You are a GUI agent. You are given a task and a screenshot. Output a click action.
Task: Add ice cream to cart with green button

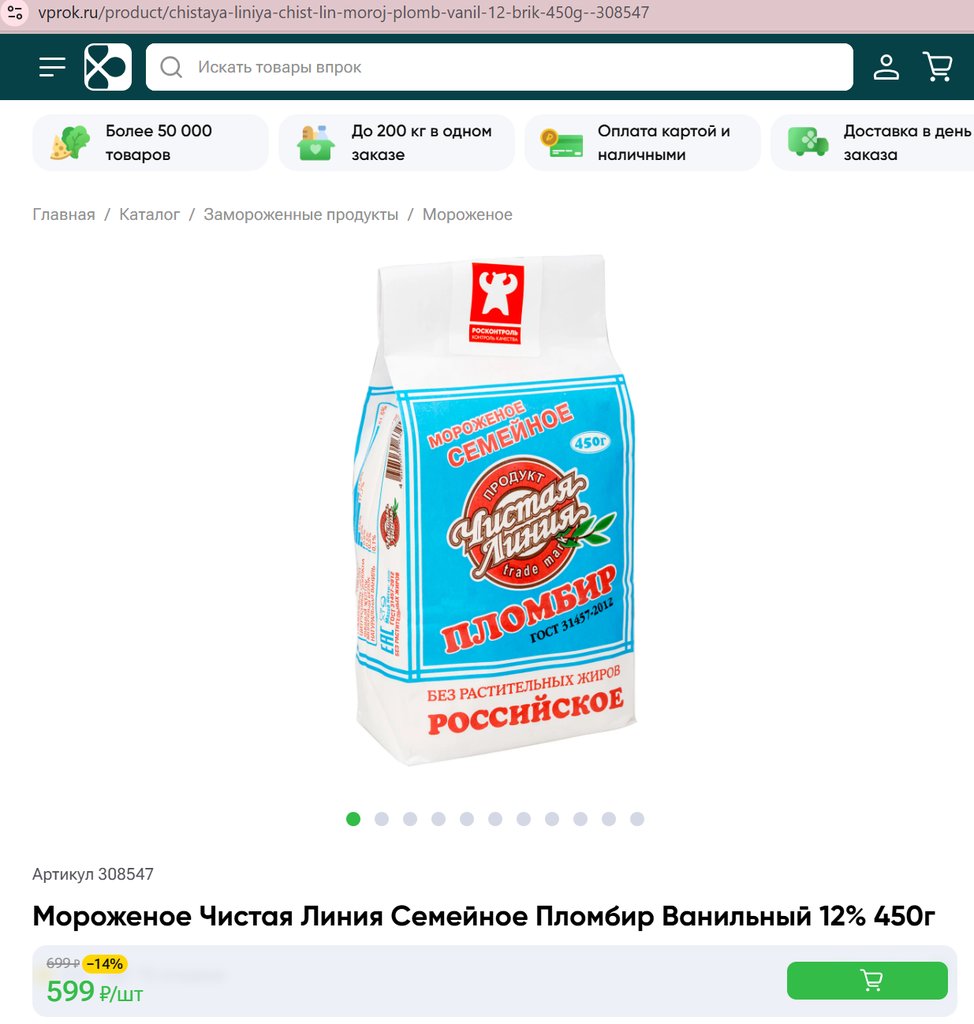click(x=867, y=980)
